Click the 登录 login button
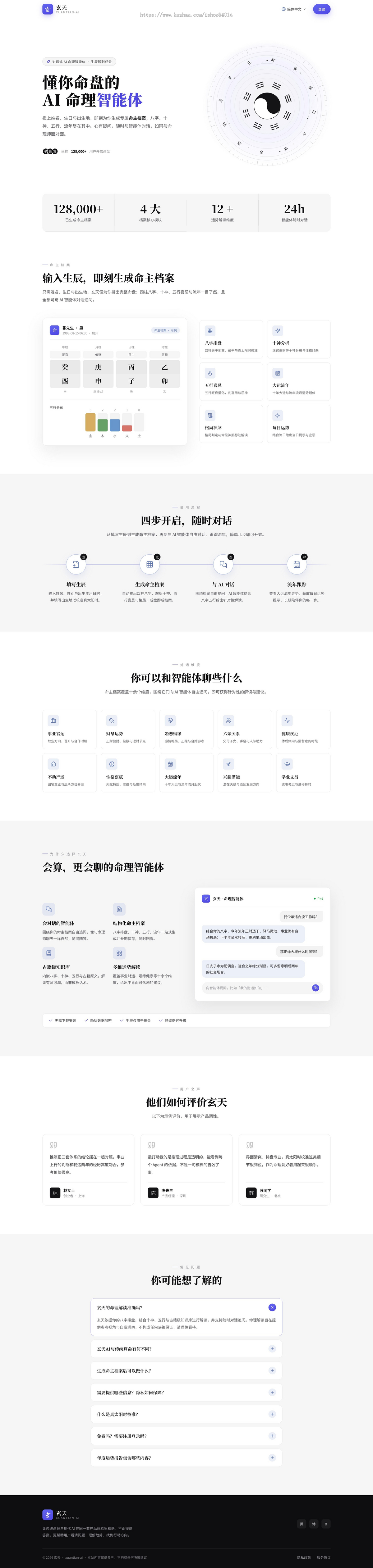This screenshot has width=373, height=1568. click(x=321, y=9)
